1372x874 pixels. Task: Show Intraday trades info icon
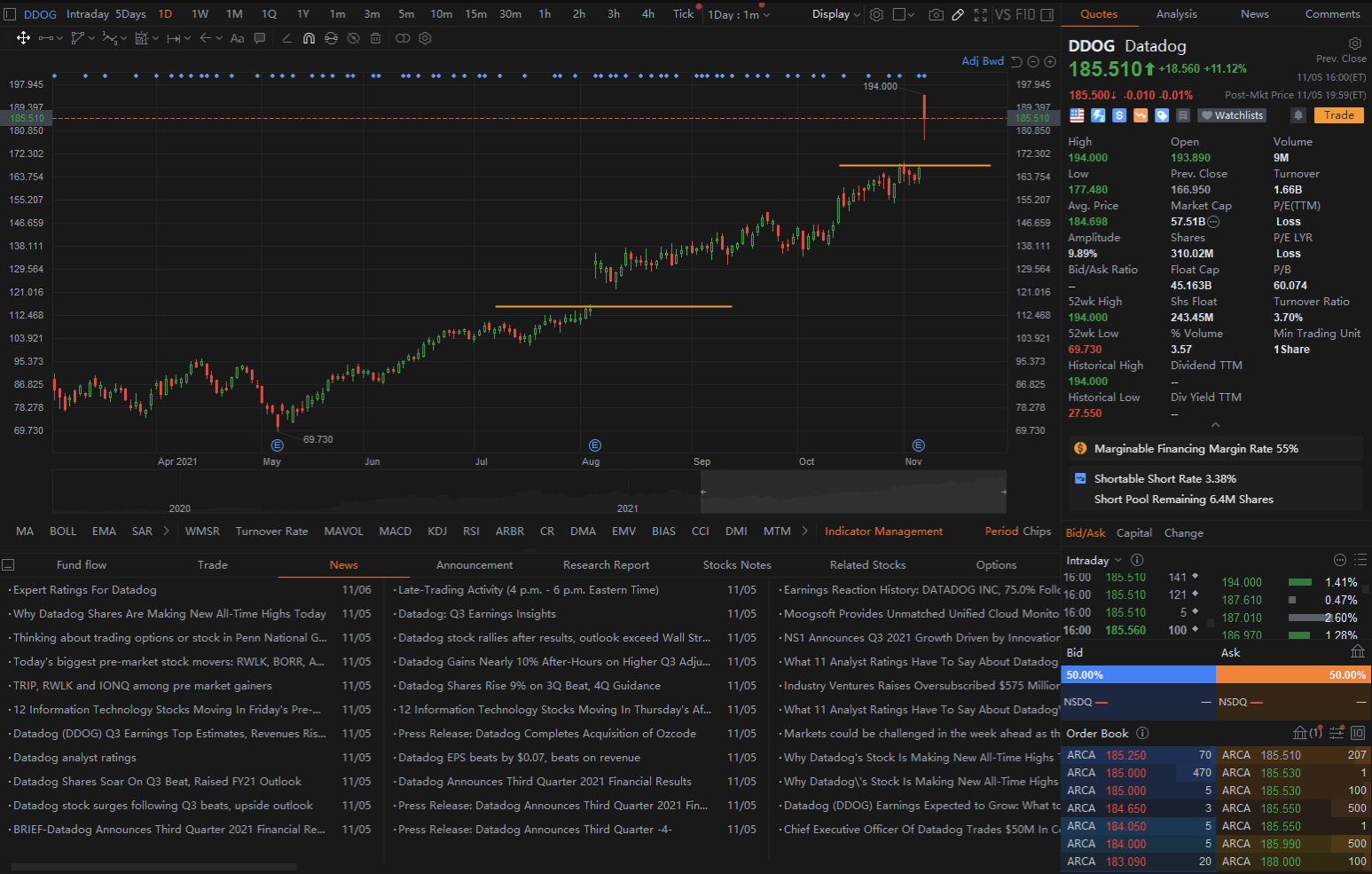point(1137,560)
